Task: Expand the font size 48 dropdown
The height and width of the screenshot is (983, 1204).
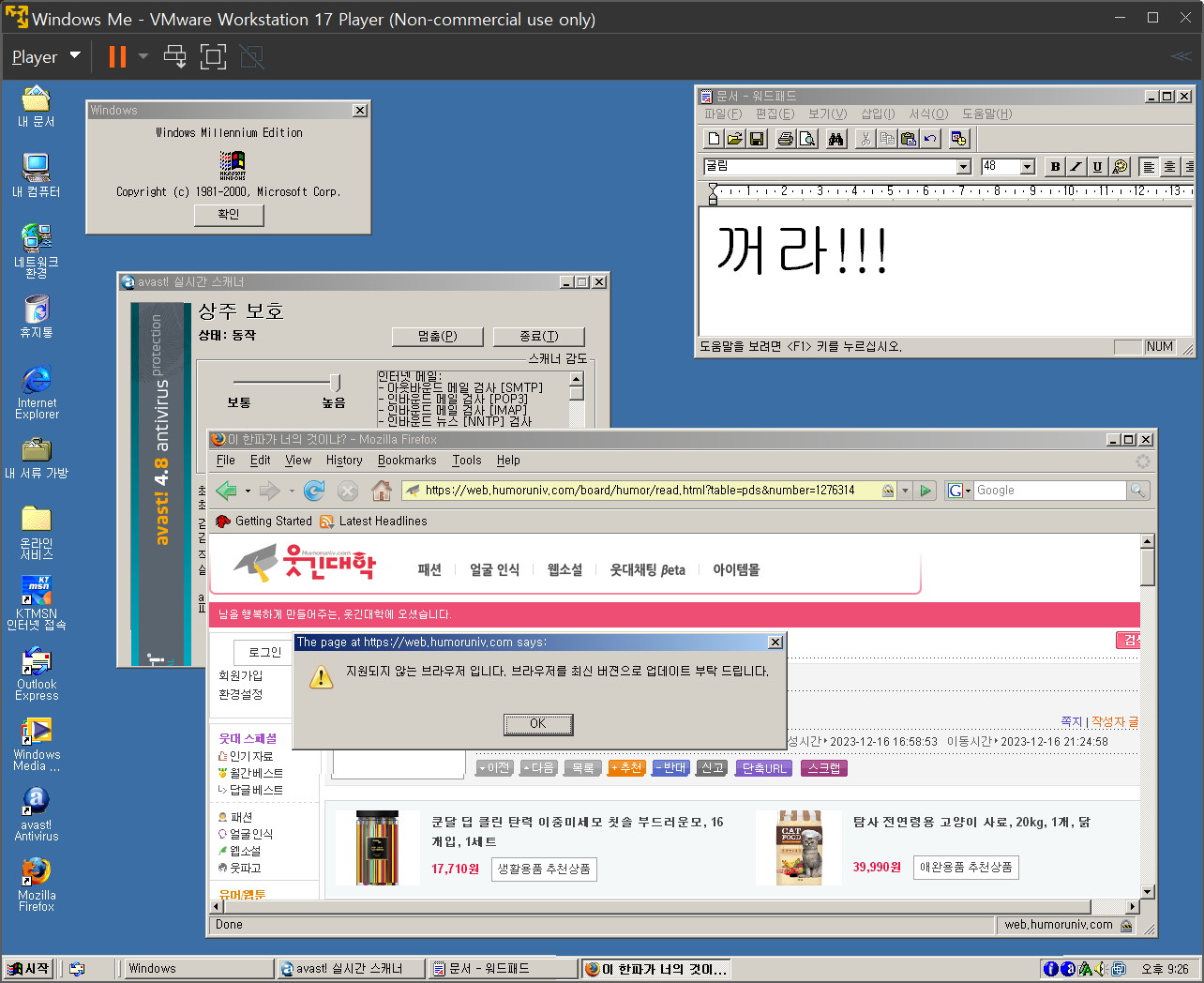Action: (x=1027, y=167)
